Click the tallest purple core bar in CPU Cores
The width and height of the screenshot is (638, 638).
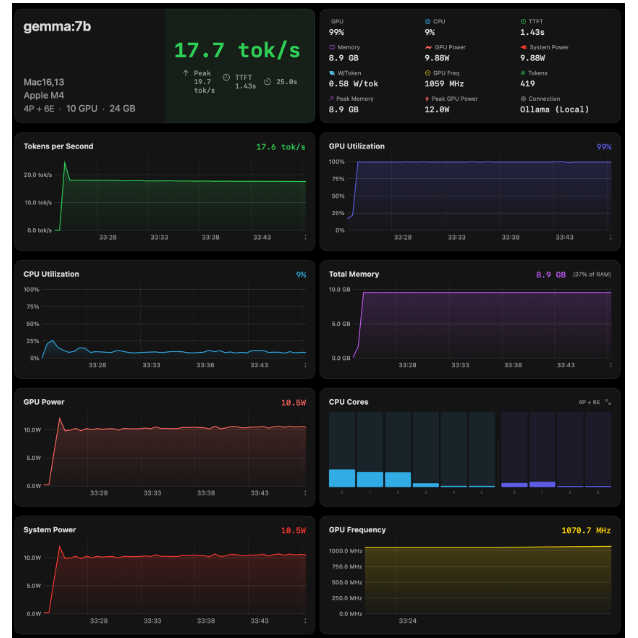542,484
